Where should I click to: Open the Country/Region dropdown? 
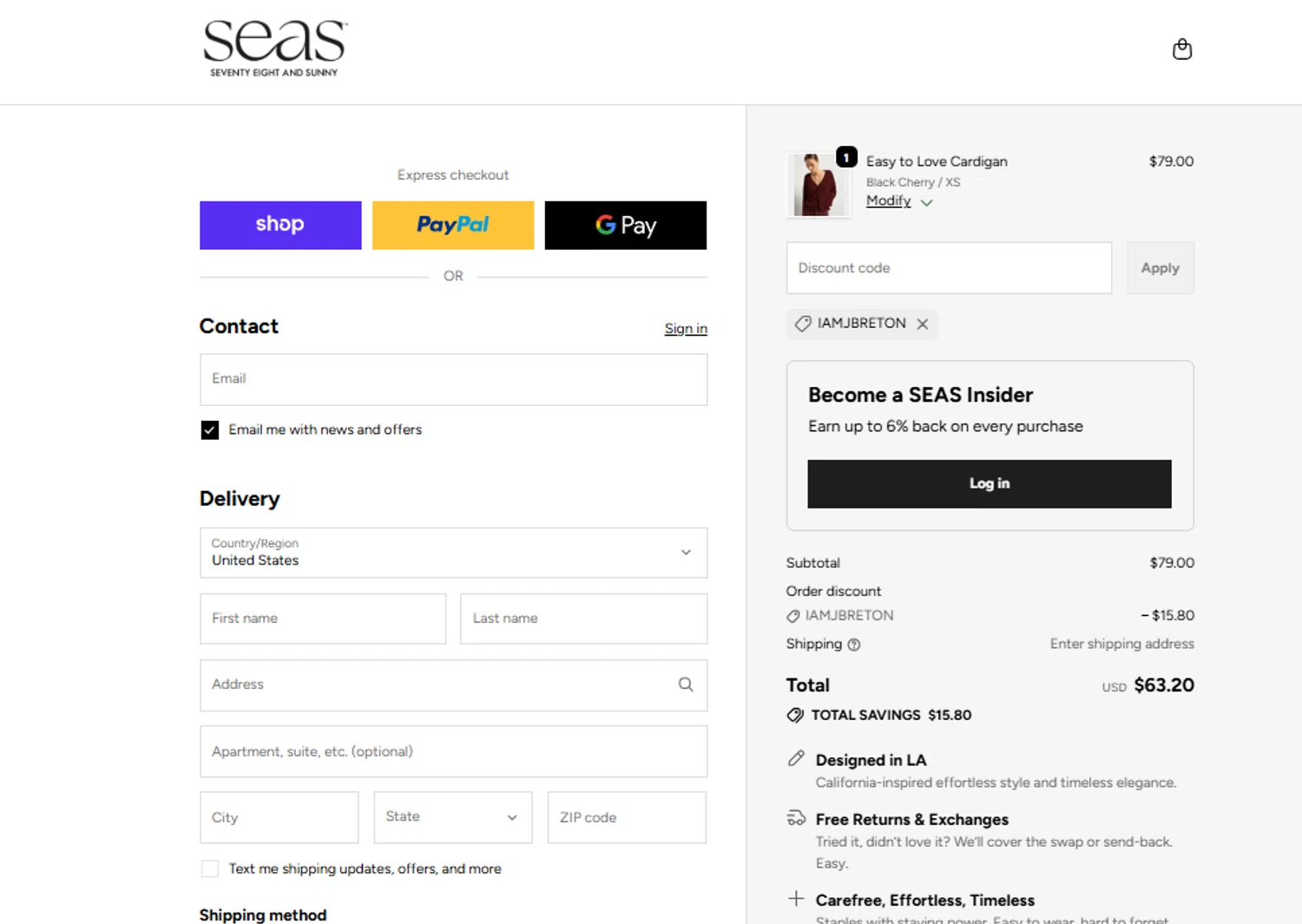point(453,553)
